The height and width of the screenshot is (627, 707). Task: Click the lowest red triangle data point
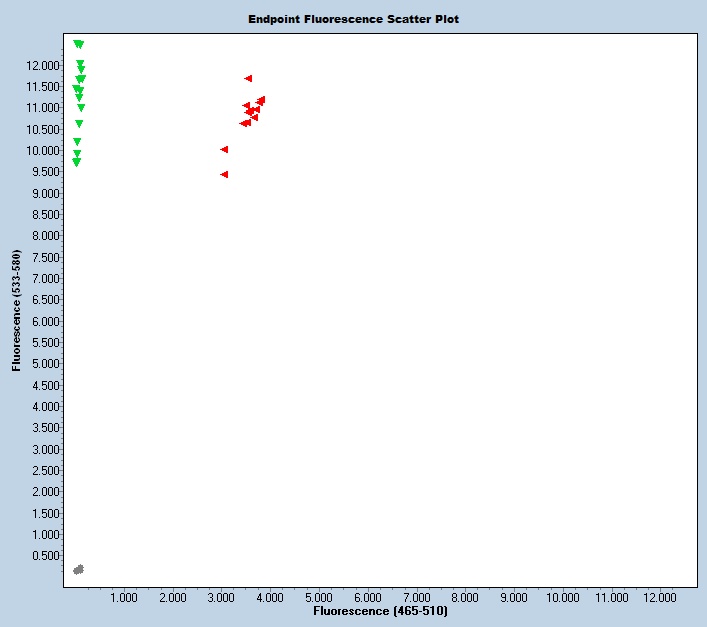pos(224,174)
